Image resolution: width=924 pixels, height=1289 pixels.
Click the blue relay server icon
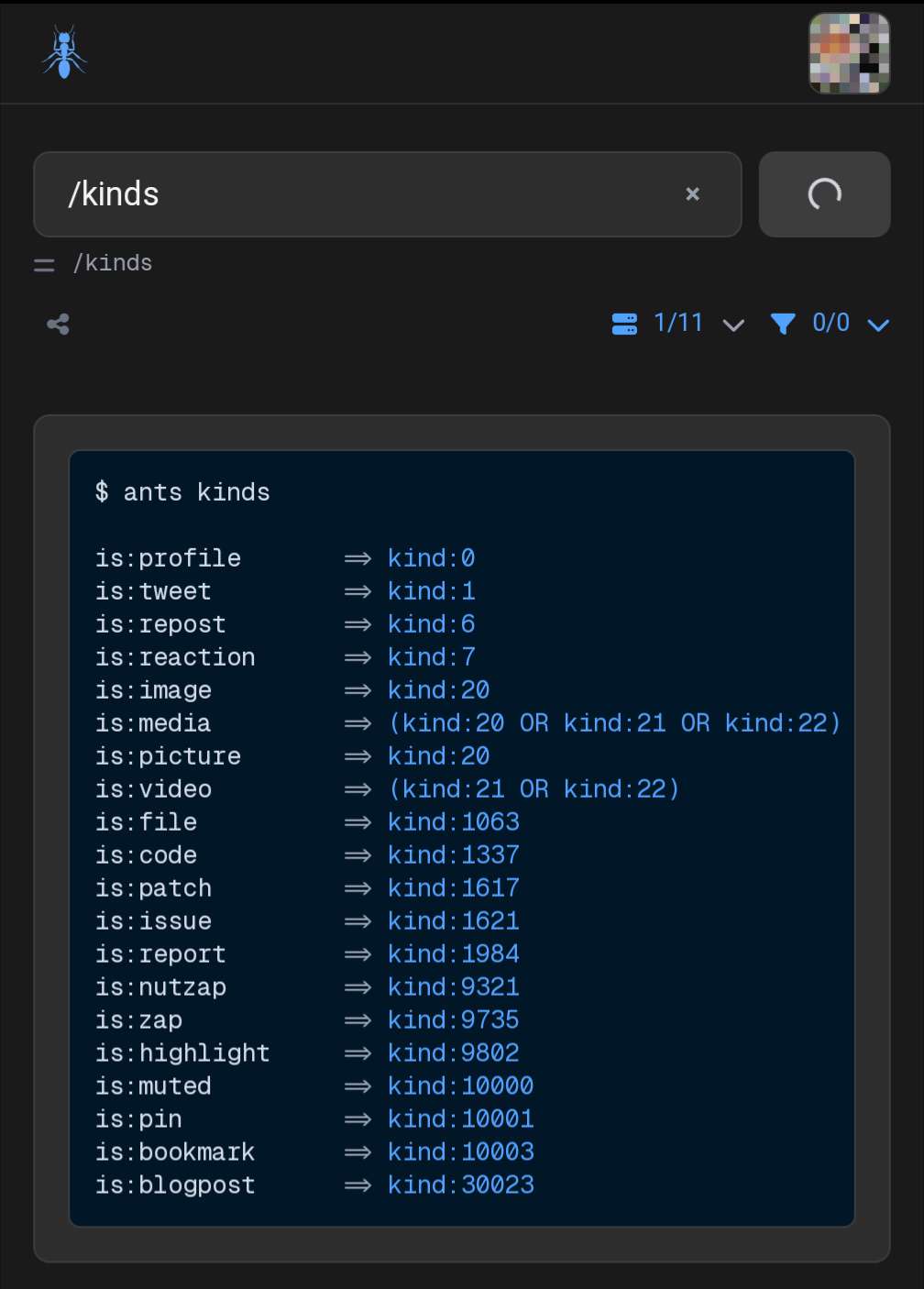624,324
